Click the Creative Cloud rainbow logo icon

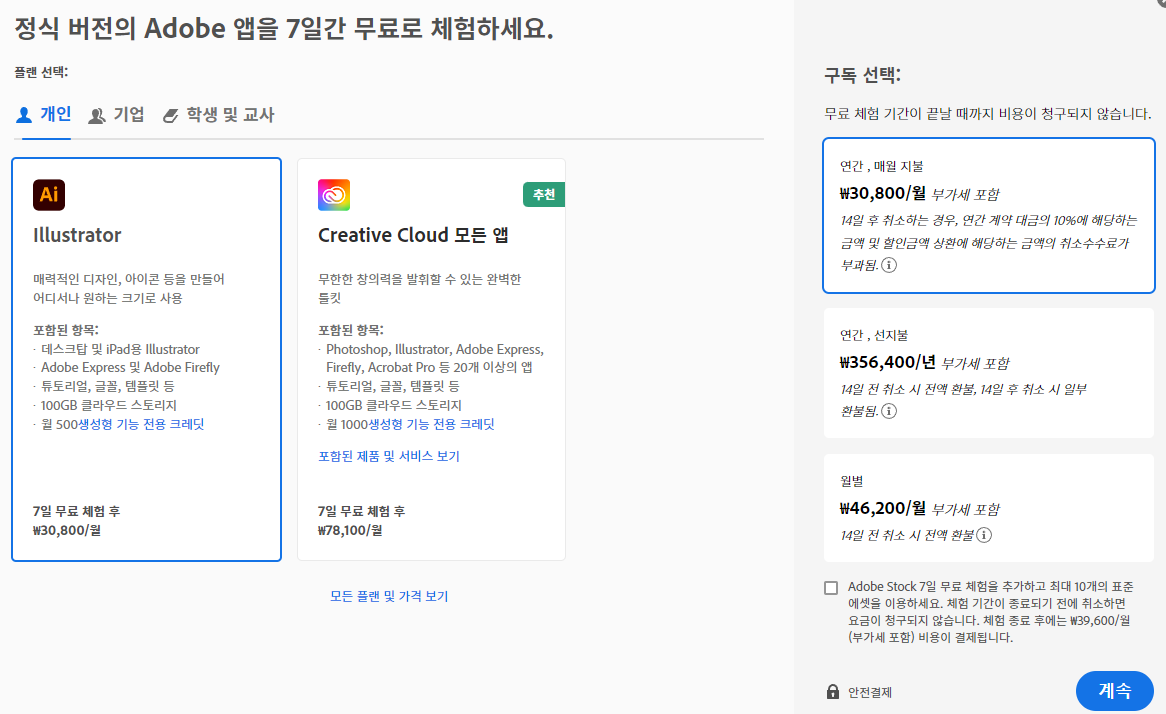[334, 195]
